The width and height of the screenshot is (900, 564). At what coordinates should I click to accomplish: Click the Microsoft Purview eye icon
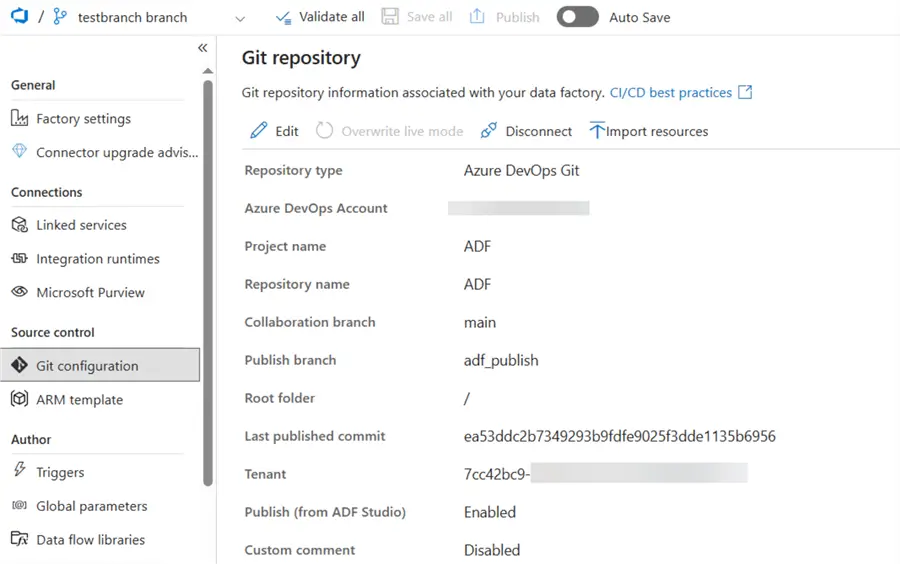point(20,291)
